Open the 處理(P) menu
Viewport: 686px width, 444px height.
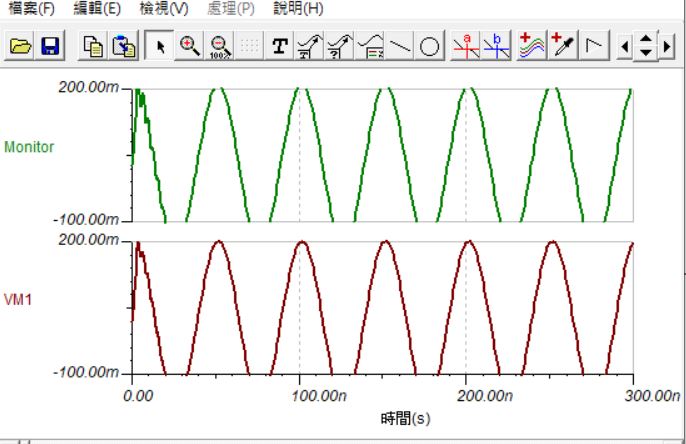pyautogui.click(x=231, y=8)
